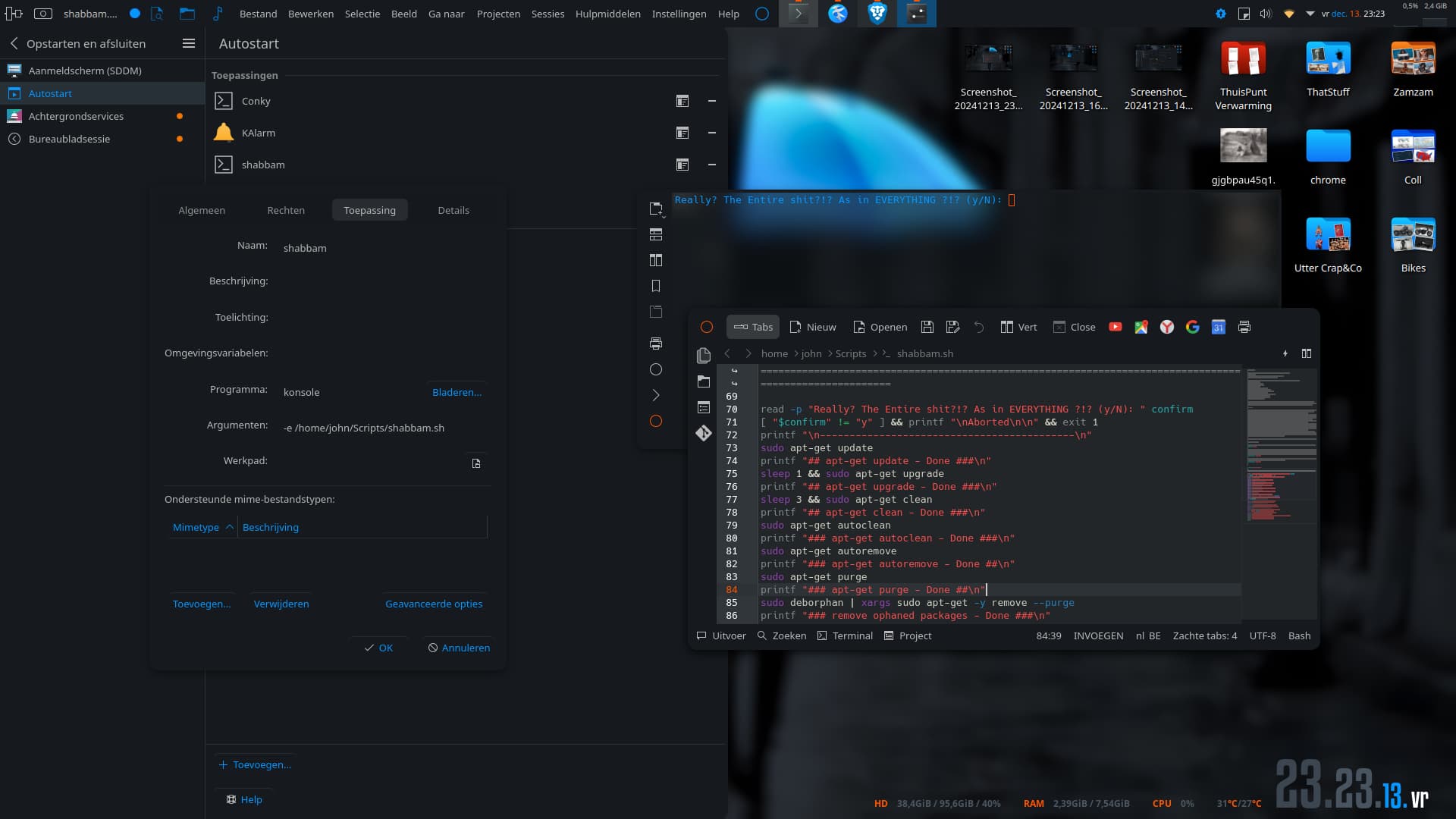Save the document with the floppy icon
The height and width of the screenshot is (819, 1456).
[927, 327]
